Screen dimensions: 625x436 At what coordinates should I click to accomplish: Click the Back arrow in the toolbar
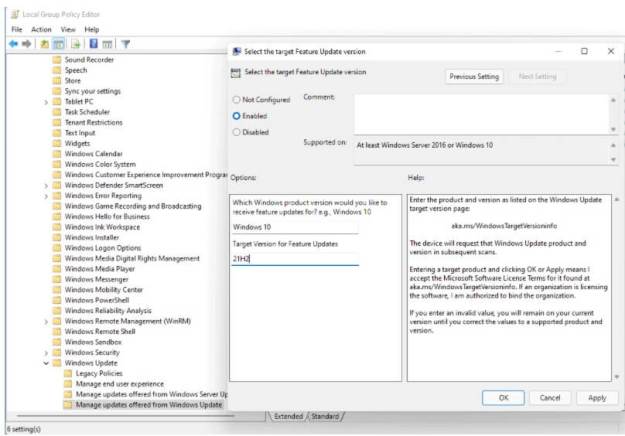(x=14, y=44)
